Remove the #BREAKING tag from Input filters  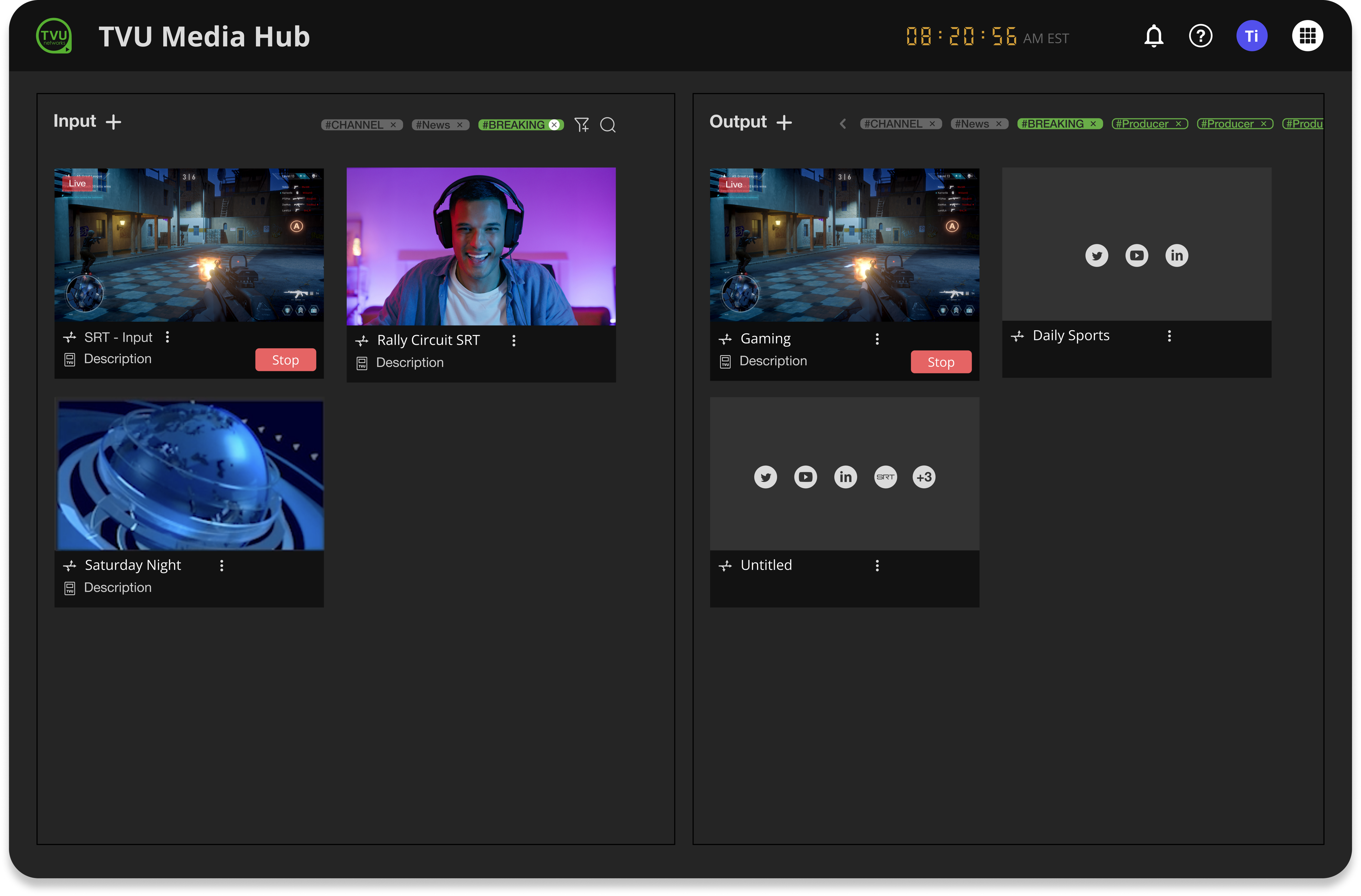click(x=554, y=125)
